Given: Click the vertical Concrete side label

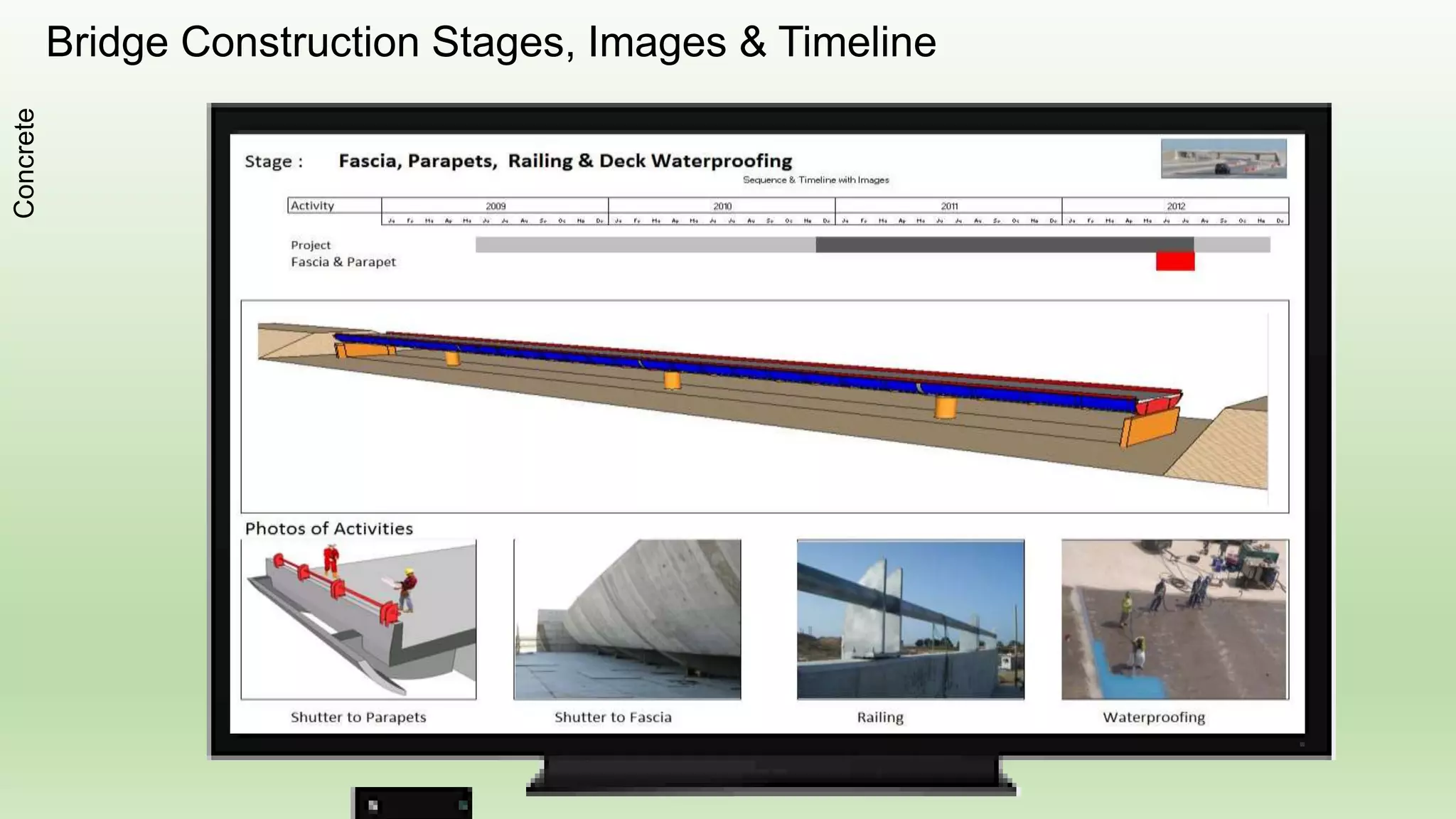Looking at the screenshot, I should [24, 163].
